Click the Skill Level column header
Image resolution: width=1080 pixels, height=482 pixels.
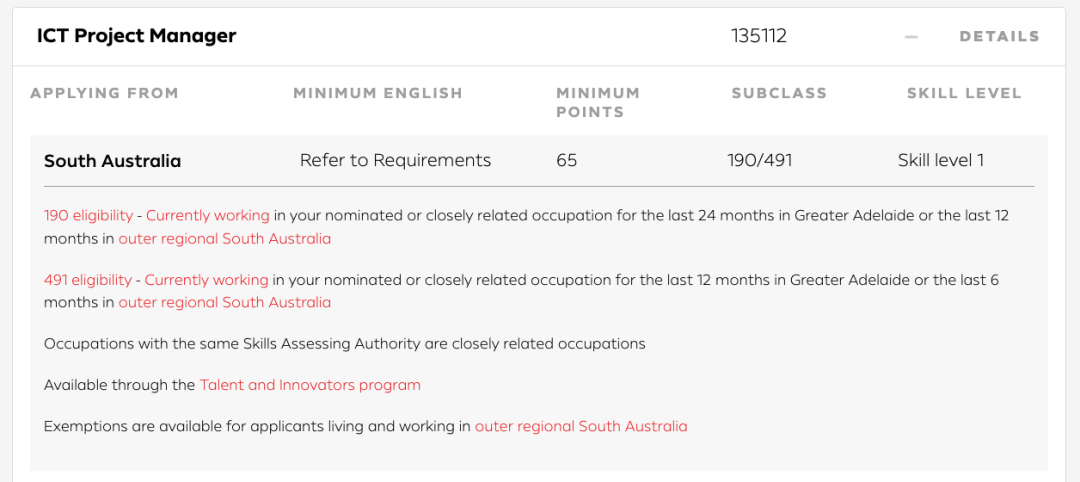[x=964, y=93]
